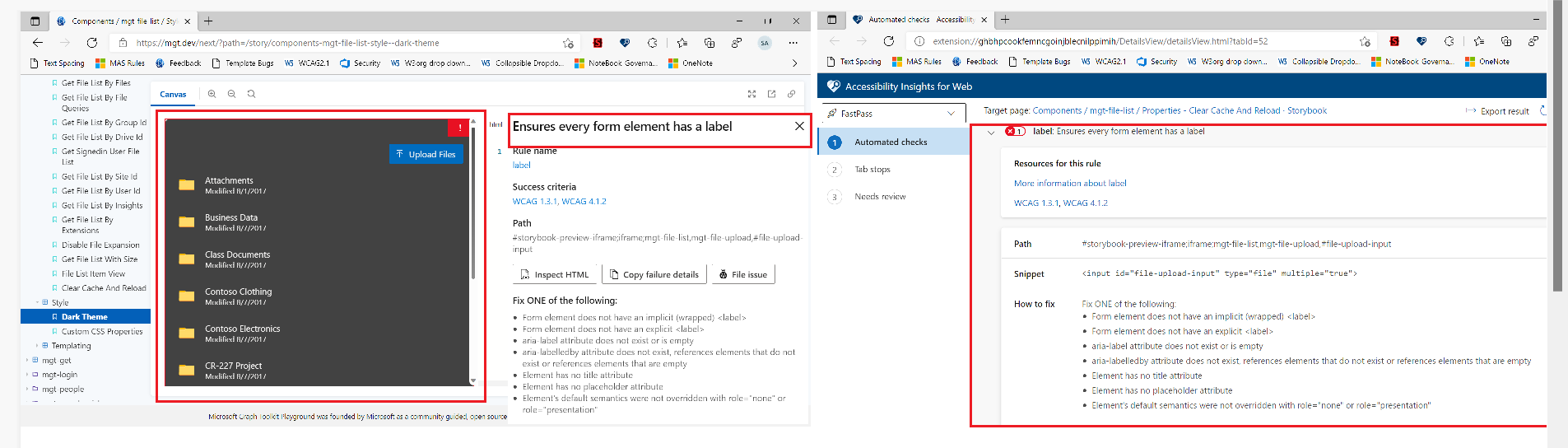Viewport: 1568px width, 448px height.
Task: Click the Accessibility Insights for Web logo
Action: [x=833, y=86]
